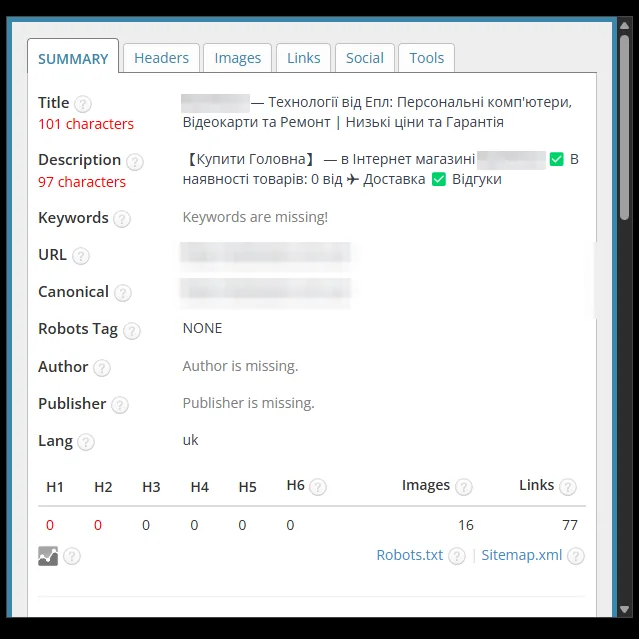Click the help icon next to Keywords

click(122, 219)
